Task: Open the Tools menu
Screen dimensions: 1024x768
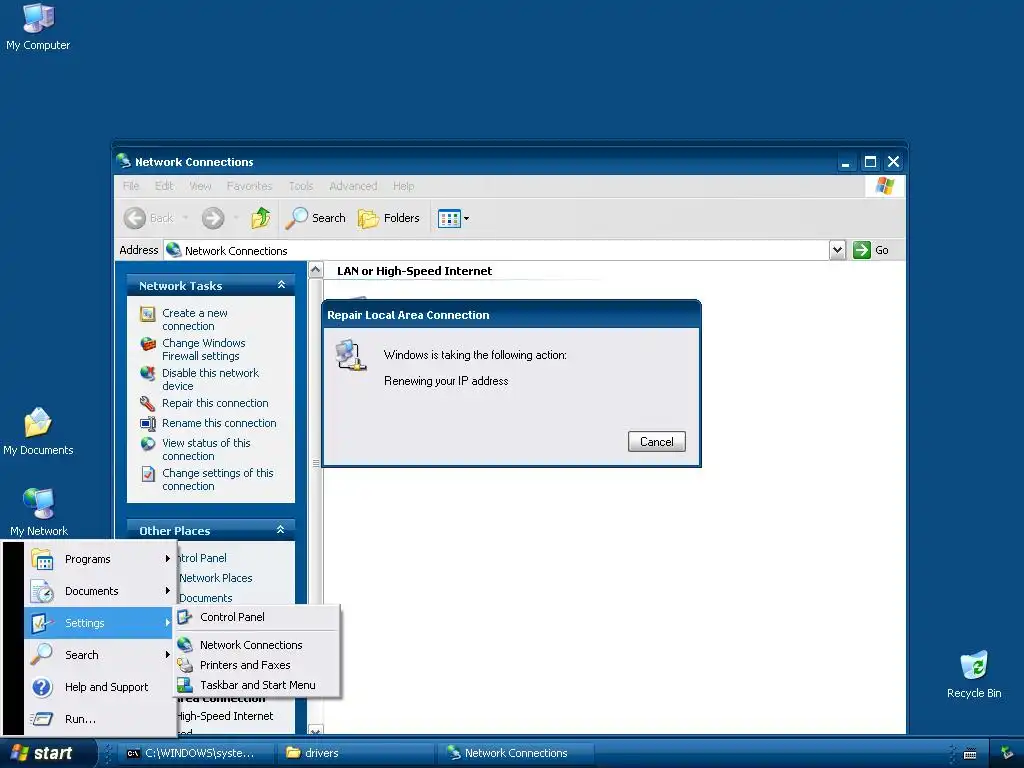Action: 301,186
